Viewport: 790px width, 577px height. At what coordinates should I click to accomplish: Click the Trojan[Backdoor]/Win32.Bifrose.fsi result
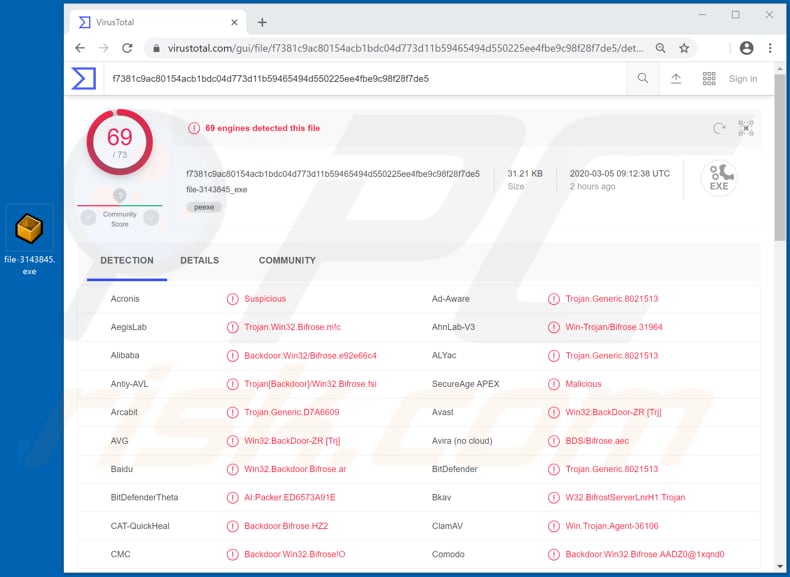310,384
